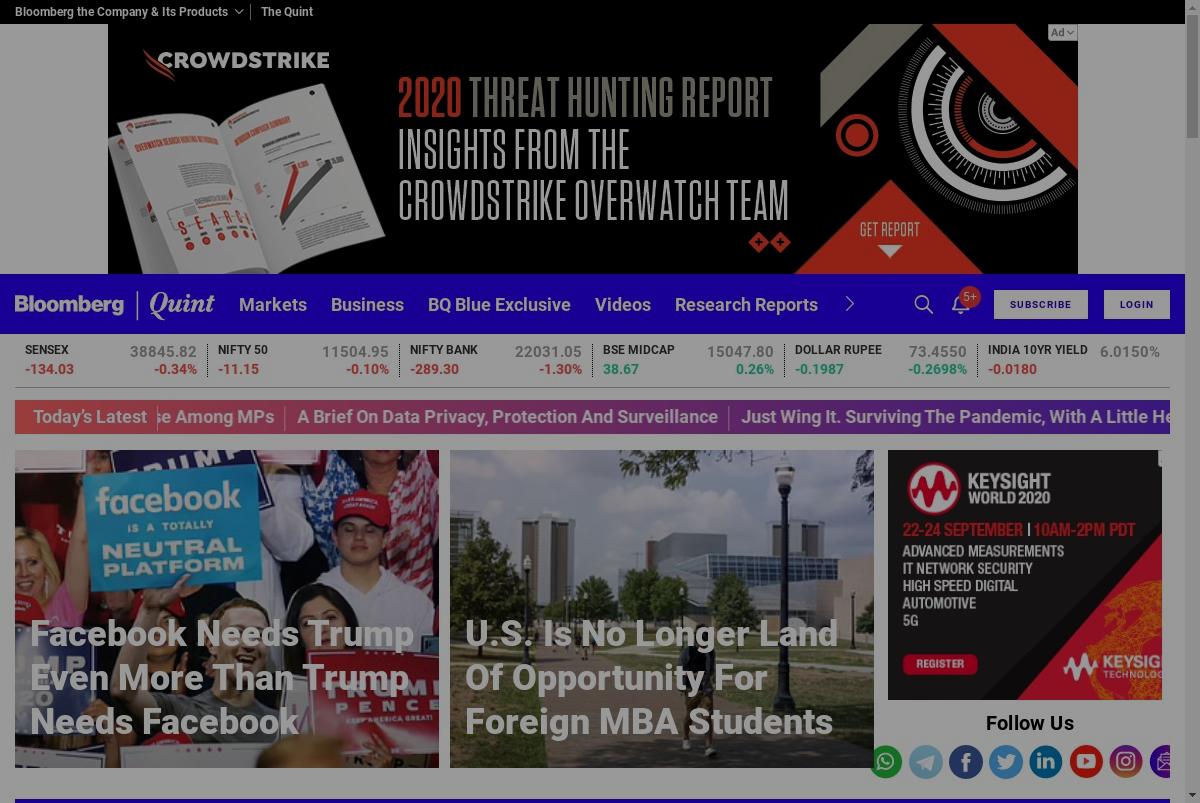The height and width of the screenshot is (803, 1200).
Task: Click the Keysight logo in sidebar ad
Action: (978, 489)
